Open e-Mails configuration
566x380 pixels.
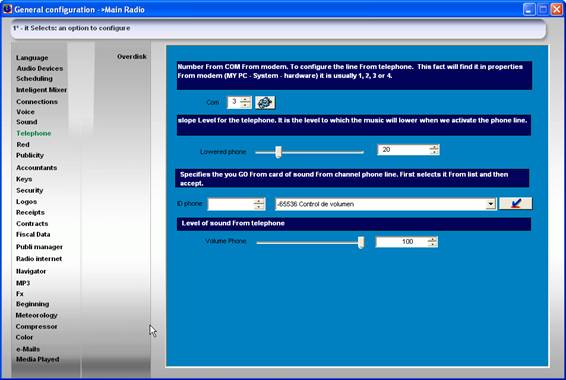coord(28,349)
